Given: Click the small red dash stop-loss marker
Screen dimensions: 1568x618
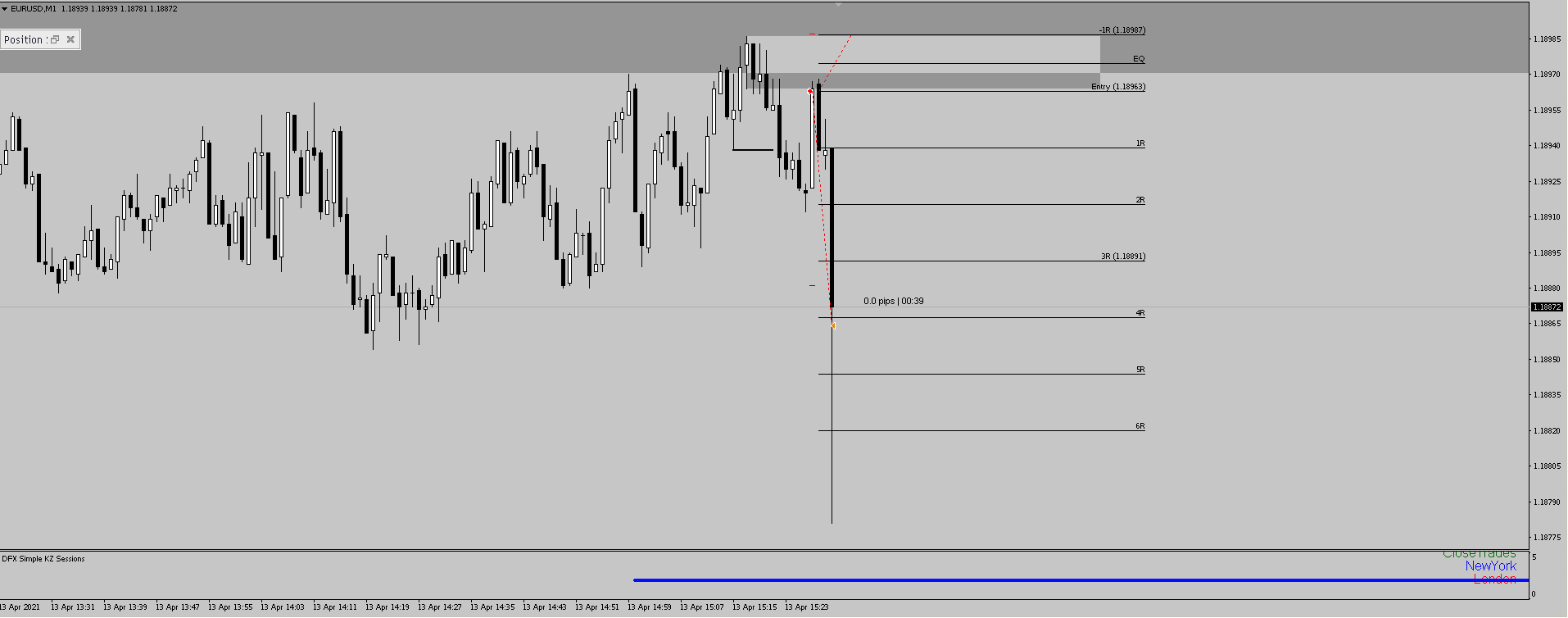Looking at the screenshot, I should click(813, 34).
